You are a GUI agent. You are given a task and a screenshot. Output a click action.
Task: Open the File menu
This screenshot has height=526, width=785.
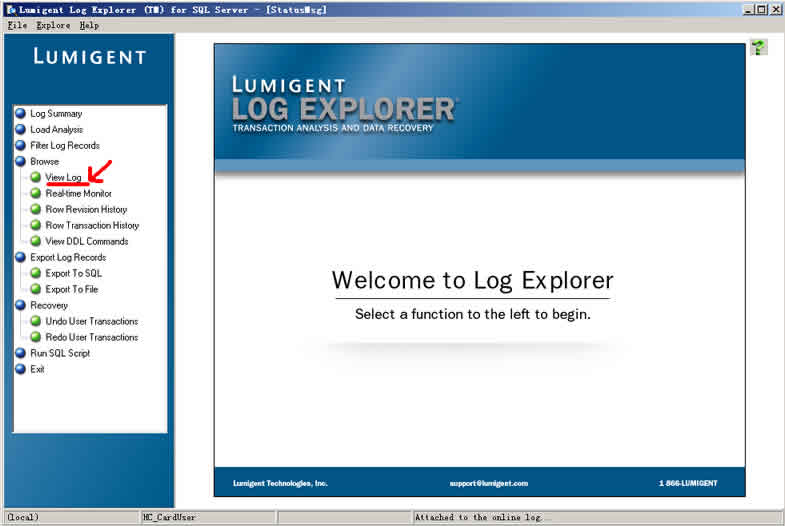[x=18, y=26]
